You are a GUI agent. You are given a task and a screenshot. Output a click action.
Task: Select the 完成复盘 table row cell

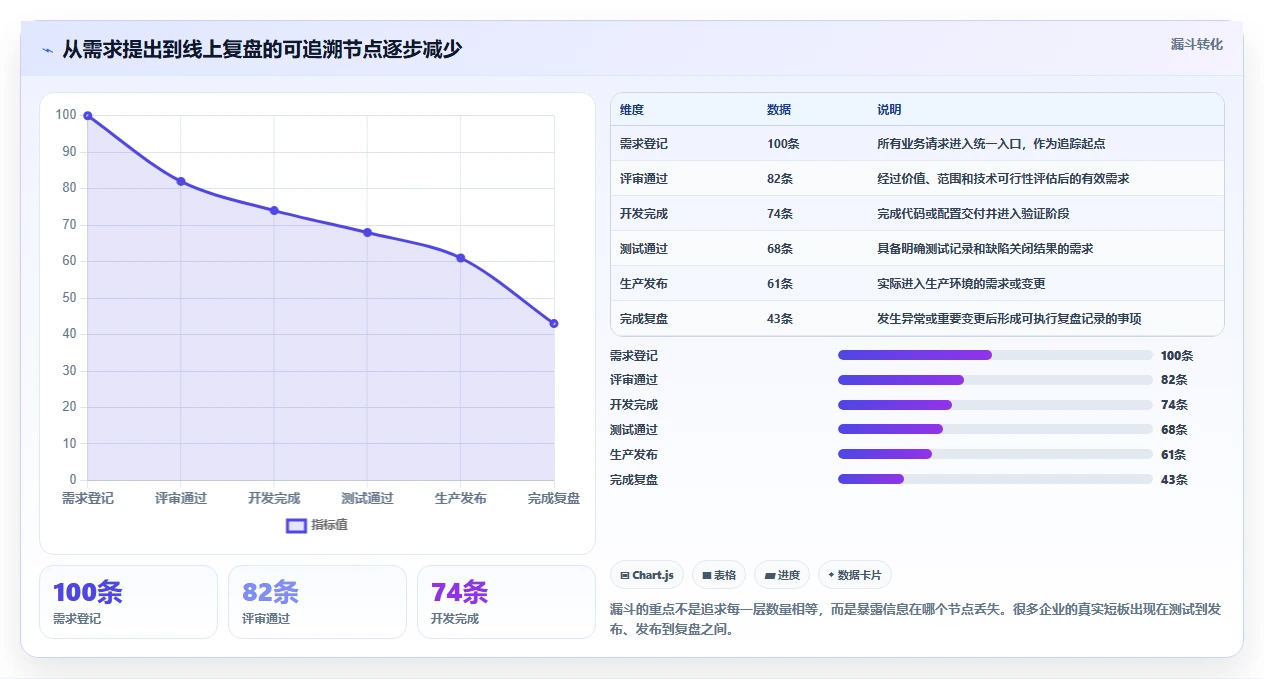point(644,319)
